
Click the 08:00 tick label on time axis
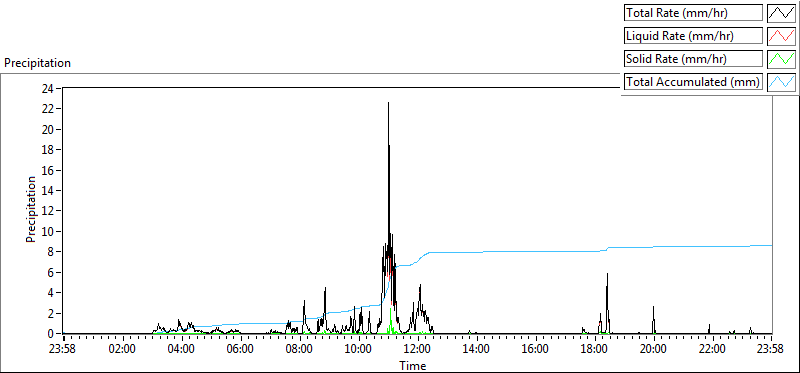(x=299, y=350)
